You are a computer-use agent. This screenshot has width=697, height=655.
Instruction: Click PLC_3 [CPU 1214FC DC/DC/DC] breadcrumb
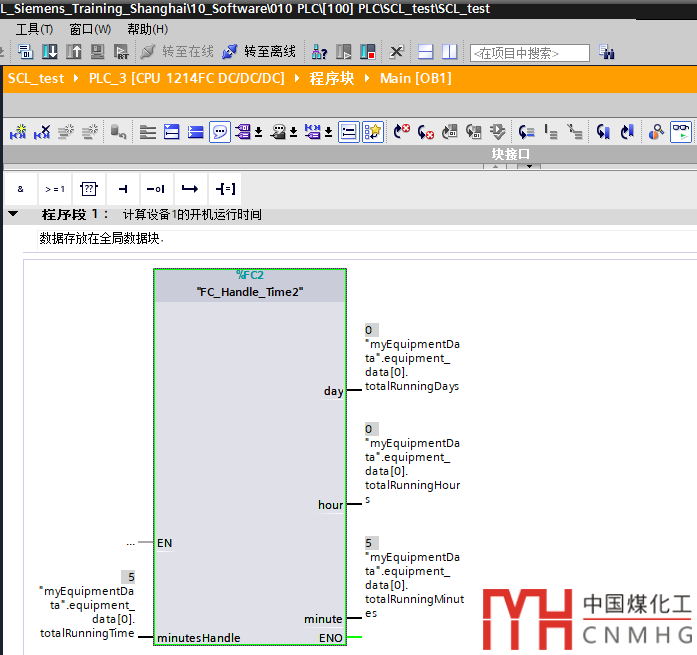(x=186, y=79)
